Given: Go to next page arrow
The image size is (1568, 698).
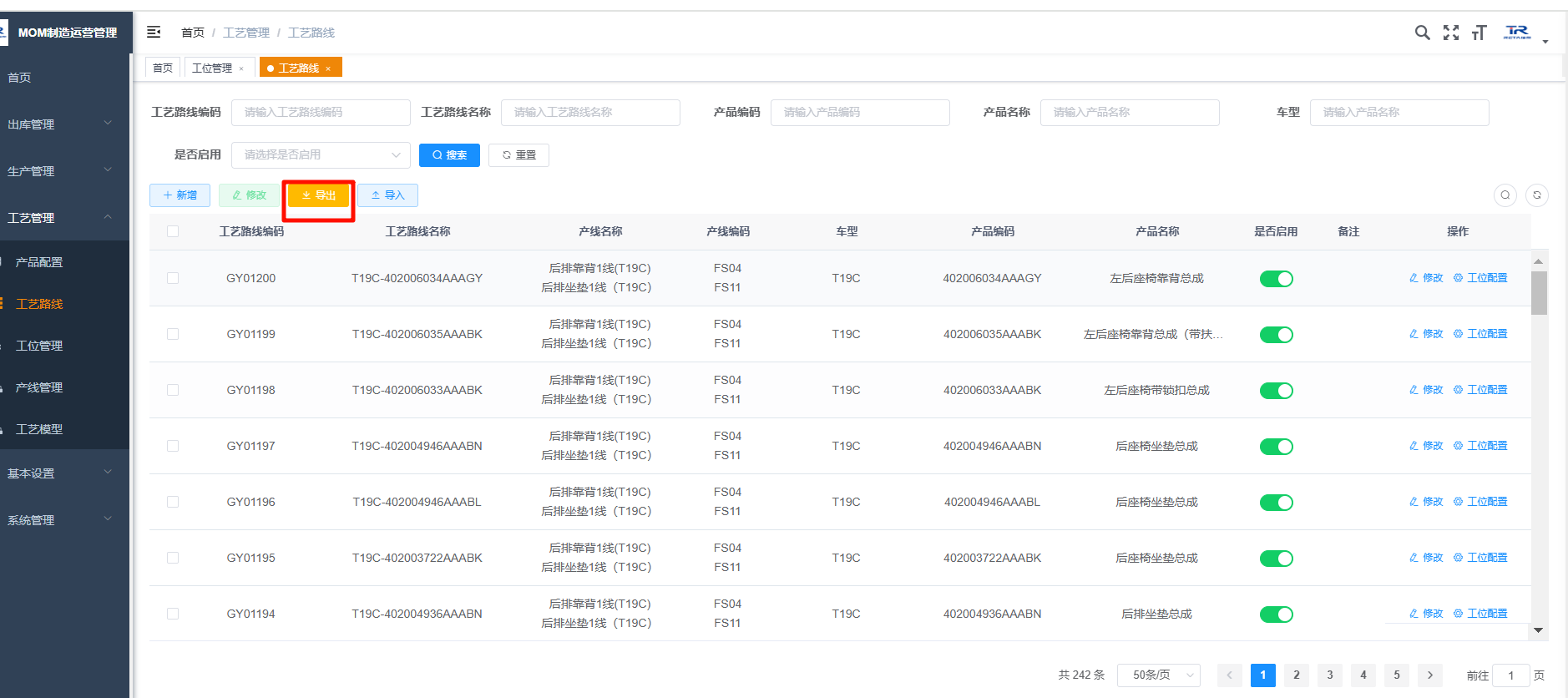Looking at the screenshot, I should (1430, 675).
